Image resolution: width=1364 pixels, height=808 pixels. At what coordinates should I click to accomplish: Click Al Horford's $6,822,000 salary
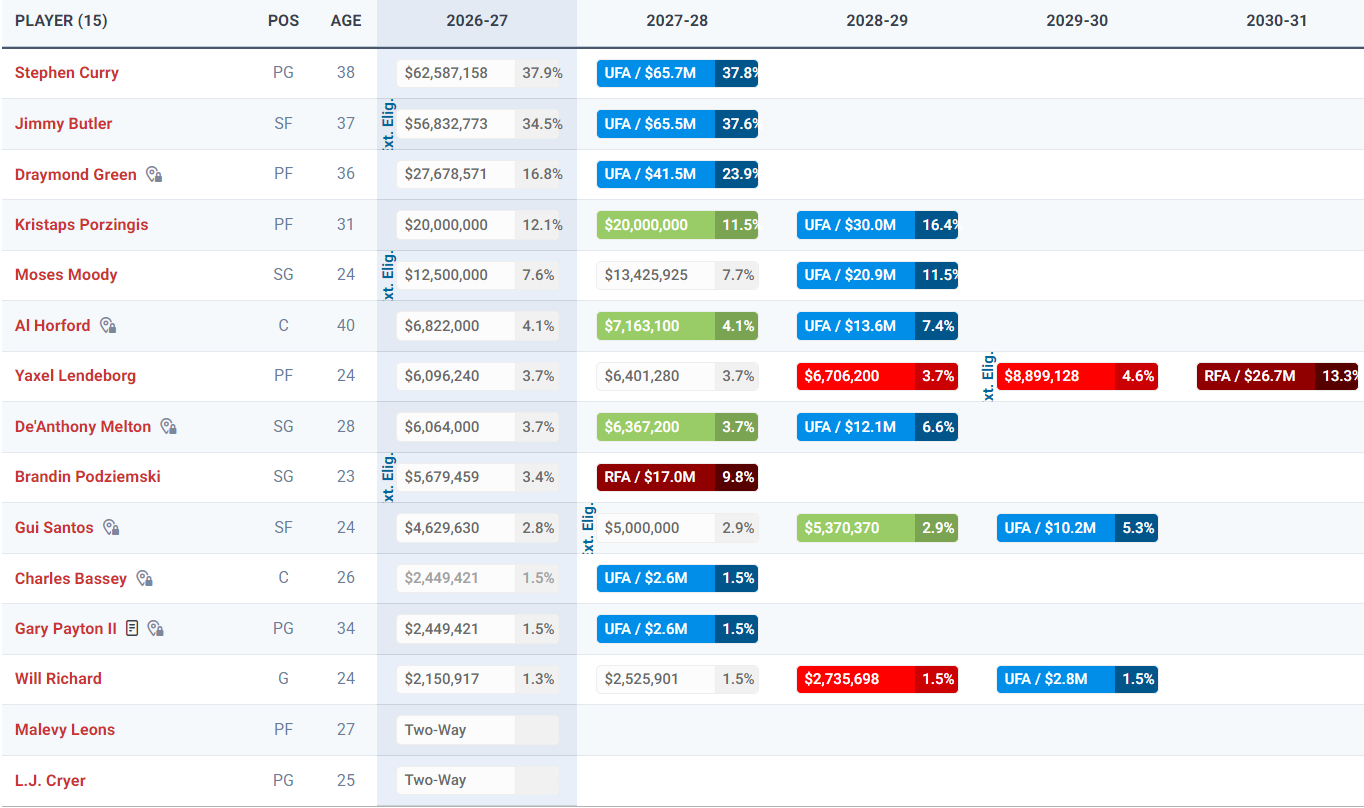[x=478, y=326]
